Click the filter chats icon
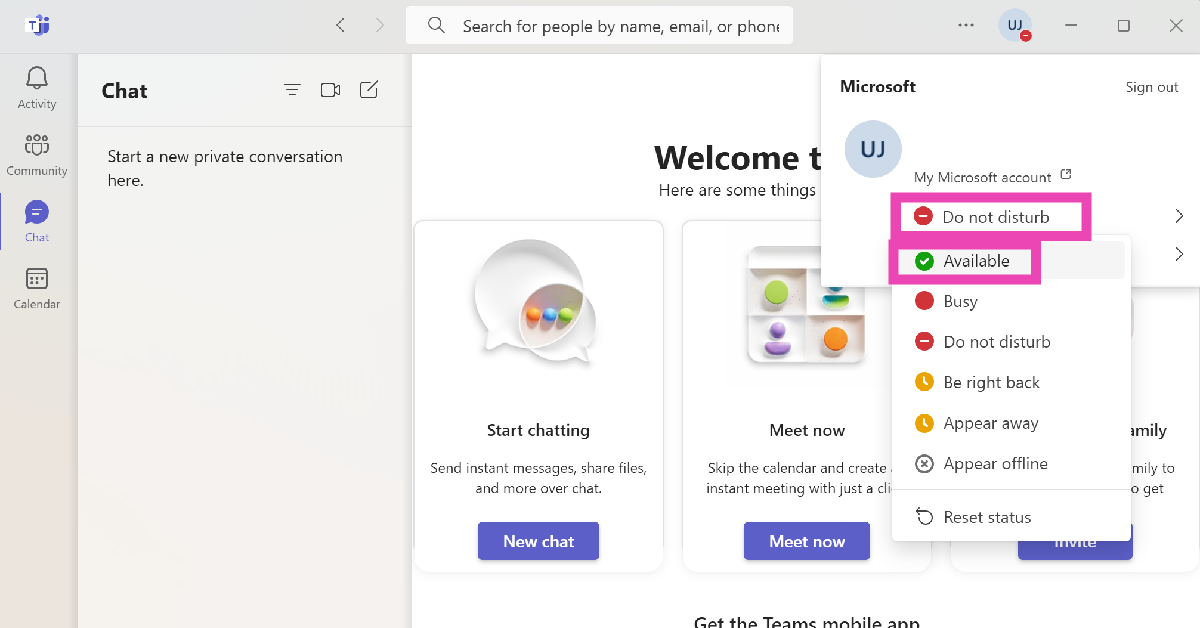1200x628 pixels. 292,90
